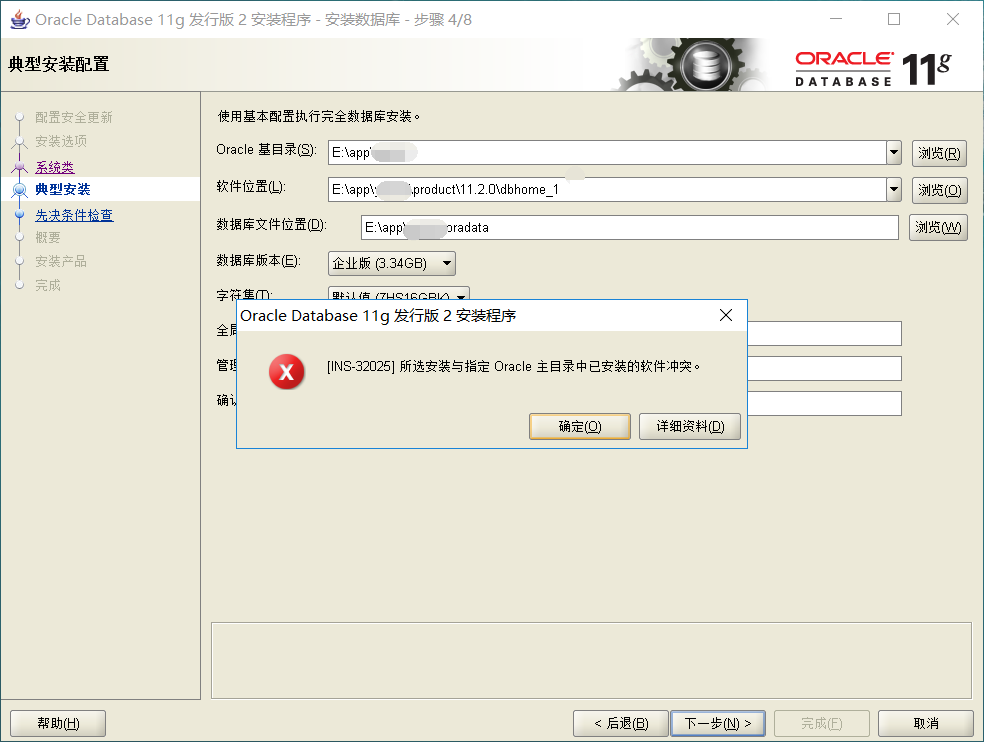Image resolution: width=984 pixels, height=742 pixels.
Task: Expand the 软件位置 dropdown arrow
Action: pos(894,190)
